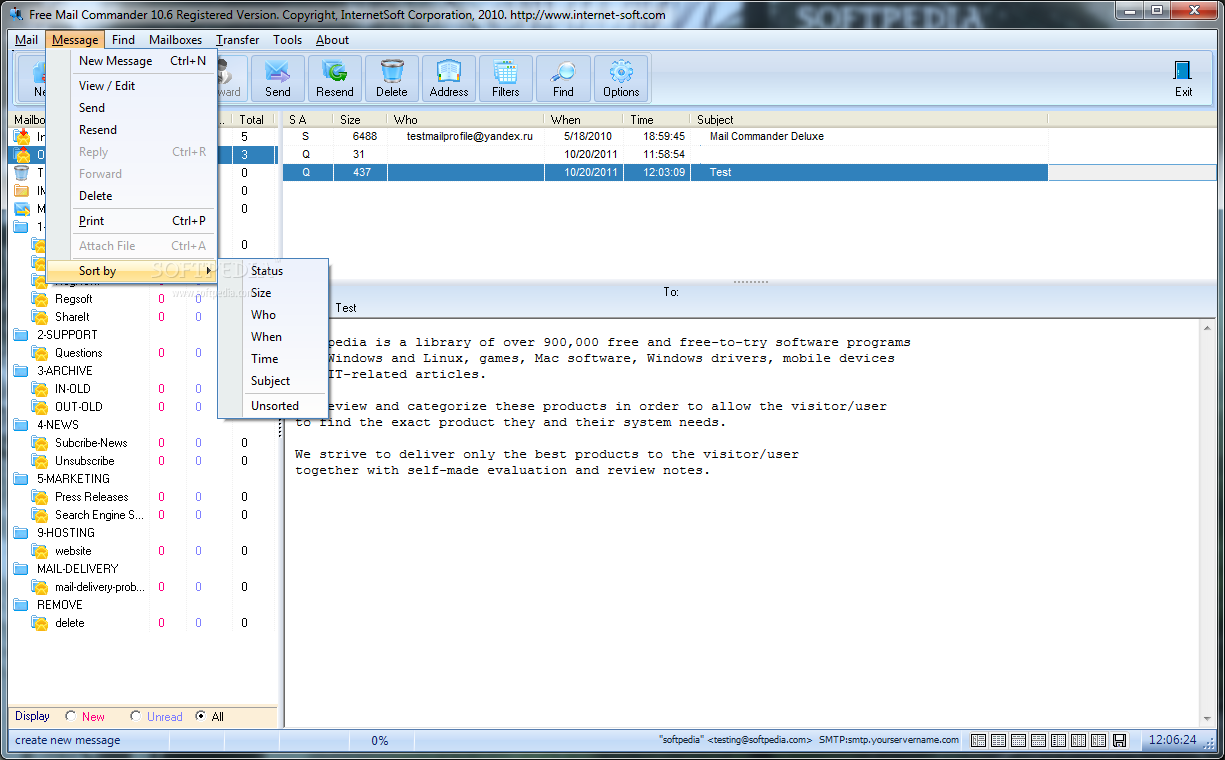
Task: Click the Find magnifier toolbar icon
Action: tap(563, 78)
